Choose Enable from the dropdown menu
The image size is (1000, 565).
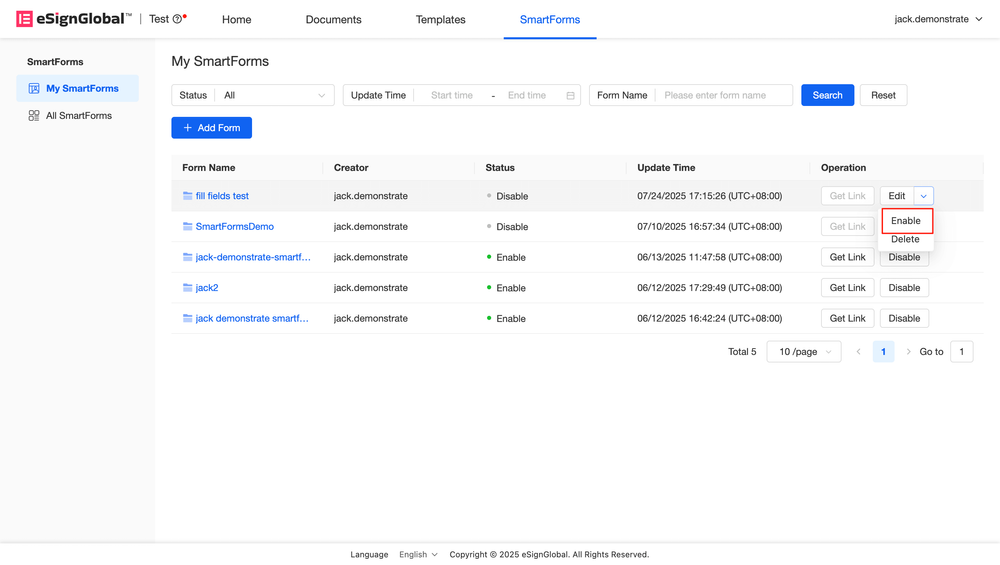pos(906,221)
